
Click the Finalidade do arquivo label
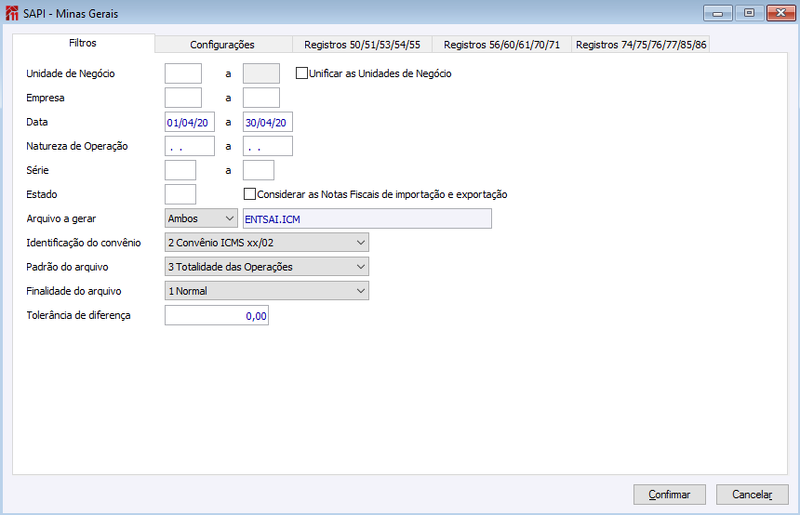tap(74, 291)
